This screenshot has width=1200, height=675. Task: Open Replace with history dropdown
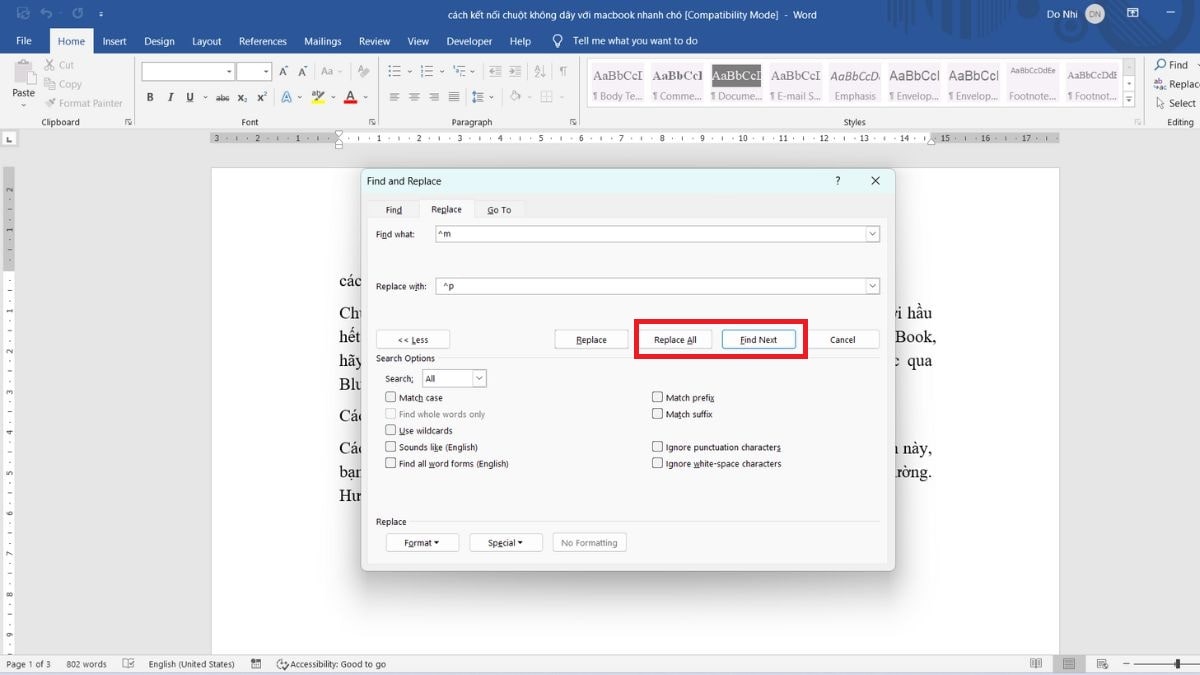pyautogui.click(x=872, y=286)
